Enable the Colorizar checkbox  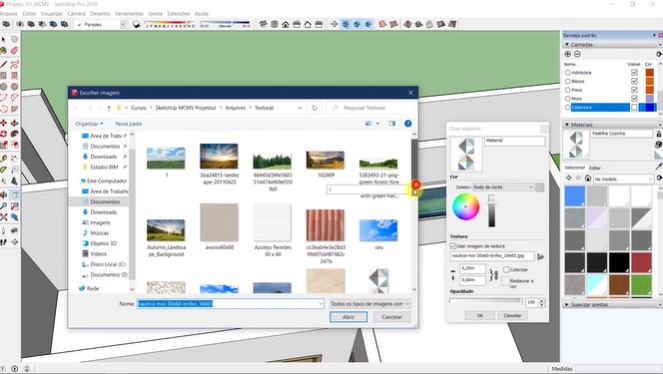pyautogui.click(x=507, y=269)
